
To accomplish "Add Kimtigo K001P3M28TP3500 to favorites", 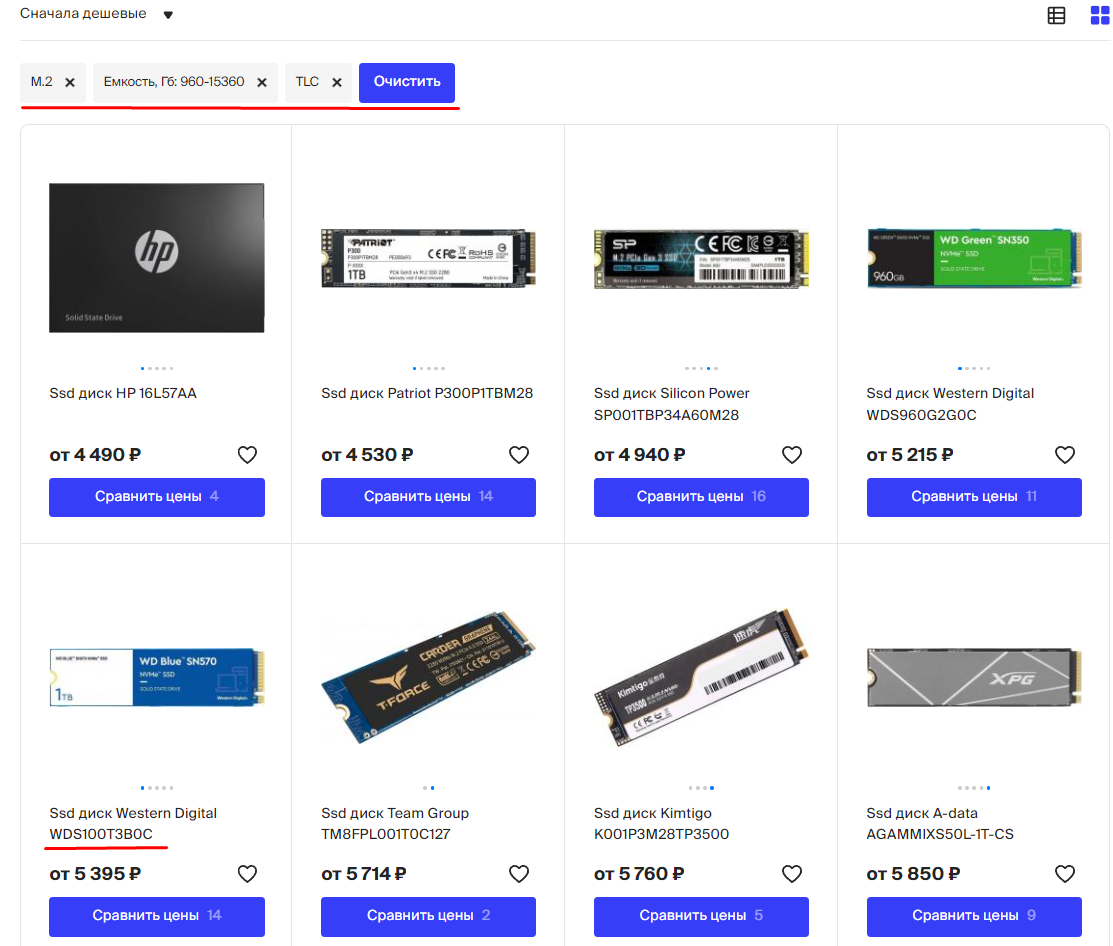I will tap(791, 874).
